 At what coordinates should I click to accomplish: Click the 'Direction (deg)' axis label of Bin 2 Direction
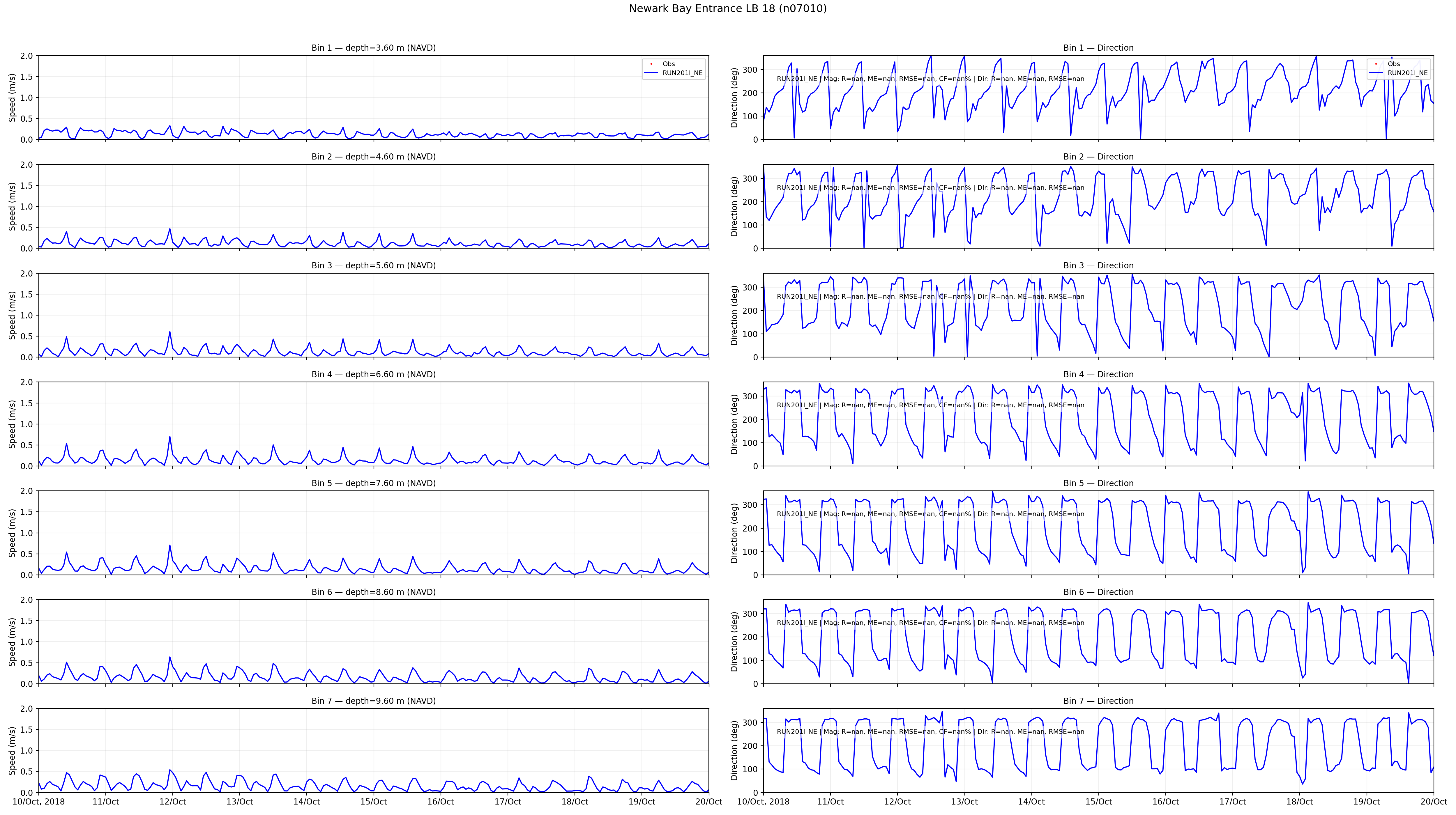[x=735, y=207]
